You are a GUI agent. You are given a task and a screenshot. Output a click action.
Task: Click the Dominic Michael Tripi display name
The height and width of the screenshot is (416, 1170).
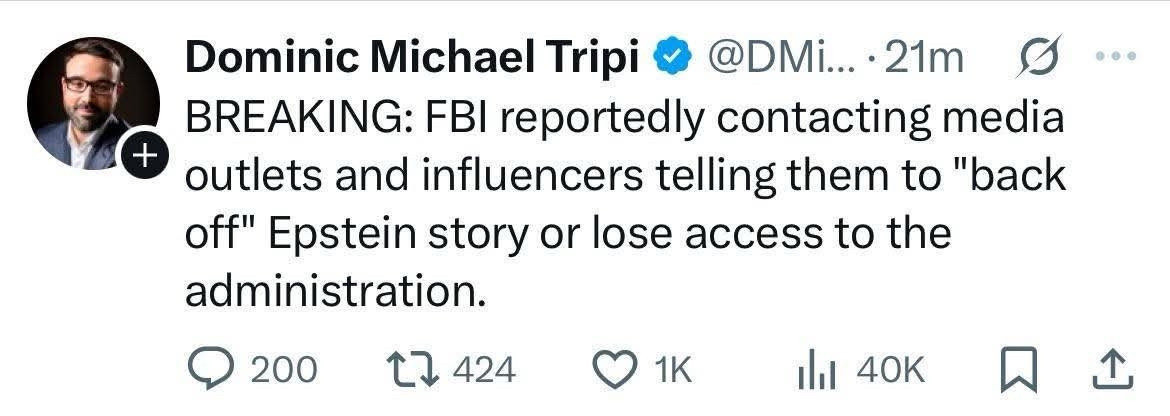point(411,60)
